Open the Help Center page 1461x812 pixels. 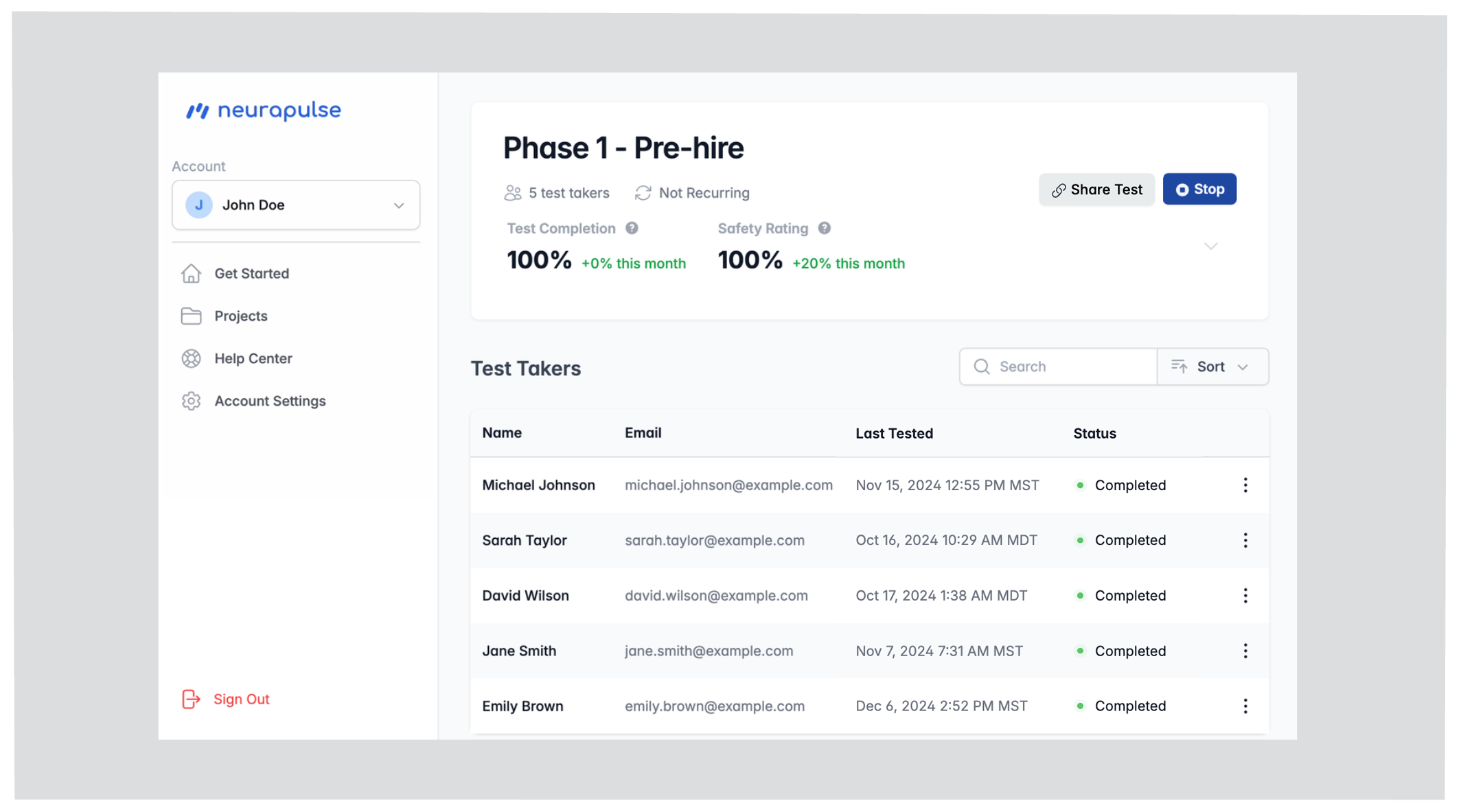point(253,358)
